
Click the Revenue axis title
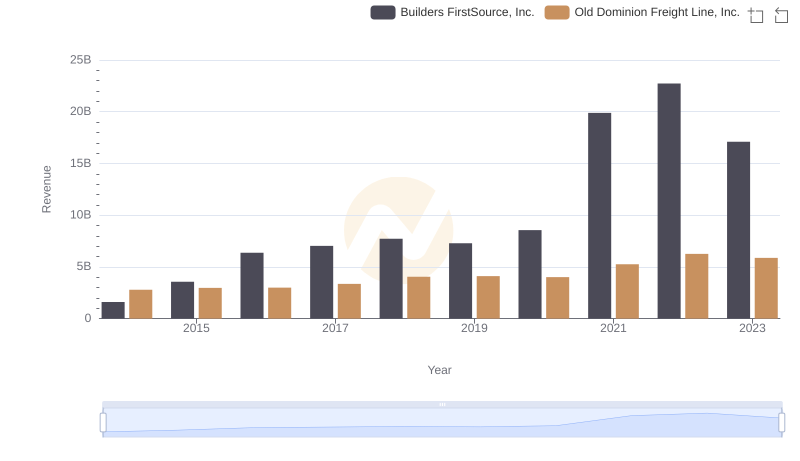pyautogui.click(x=46, y=189)
